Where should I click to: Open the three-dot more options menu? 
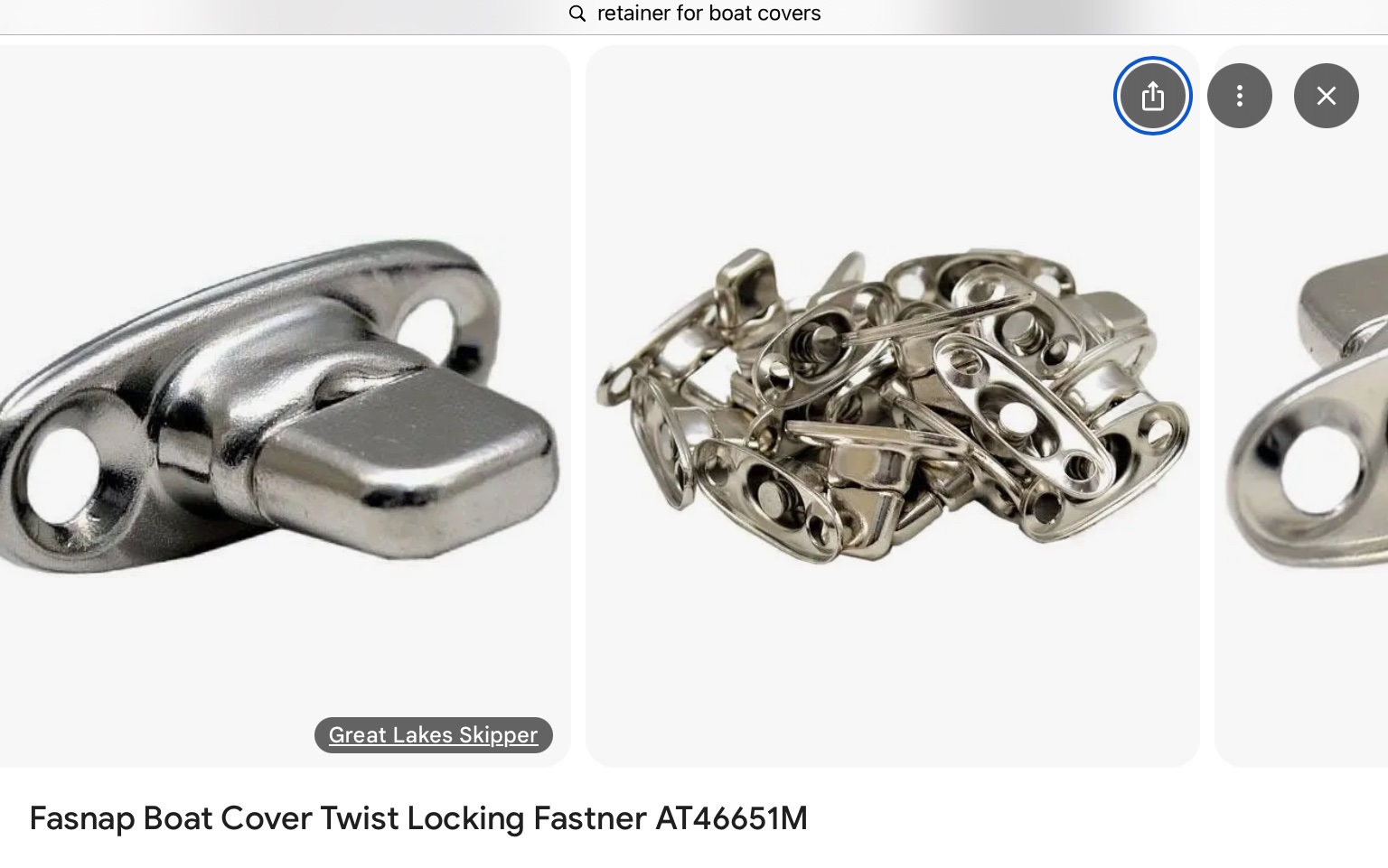(1239, 96)
